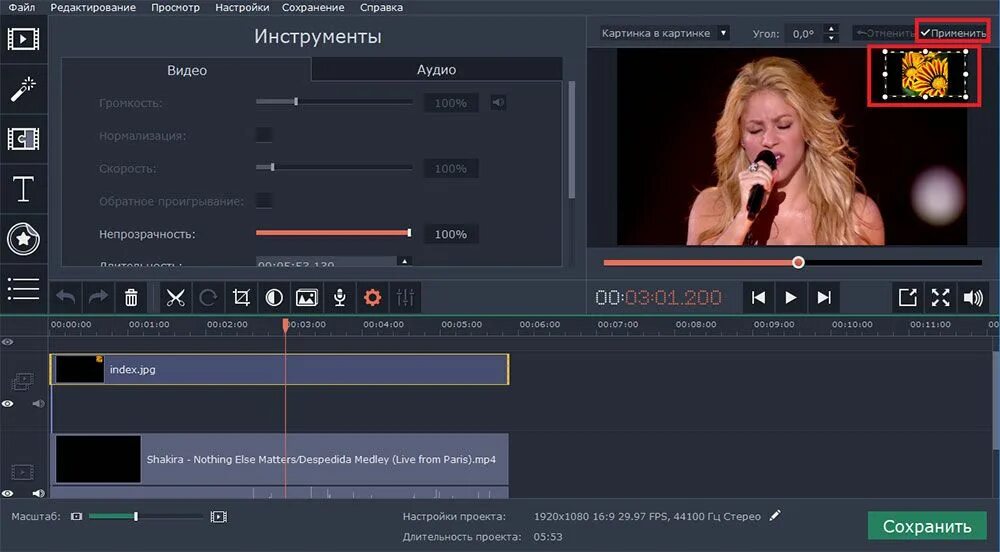Skip to previous frame
Screen dimensions: 1000x552
[758, 298]
